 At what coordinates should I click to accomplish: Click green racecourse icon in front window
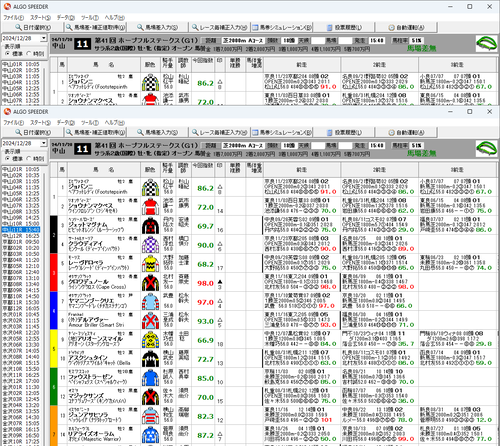pyautogui.click(x=486, y=148)
